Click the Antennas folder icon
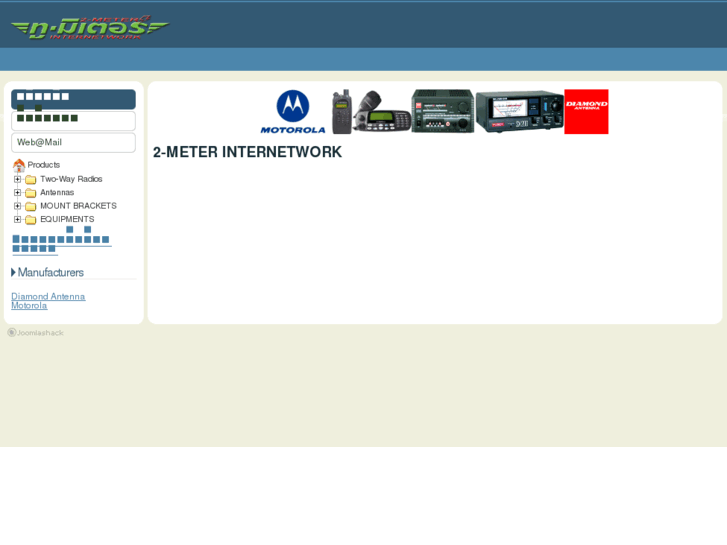Viewport: 727px width, 545px height. pyautogui.click(x=31, y=193)
